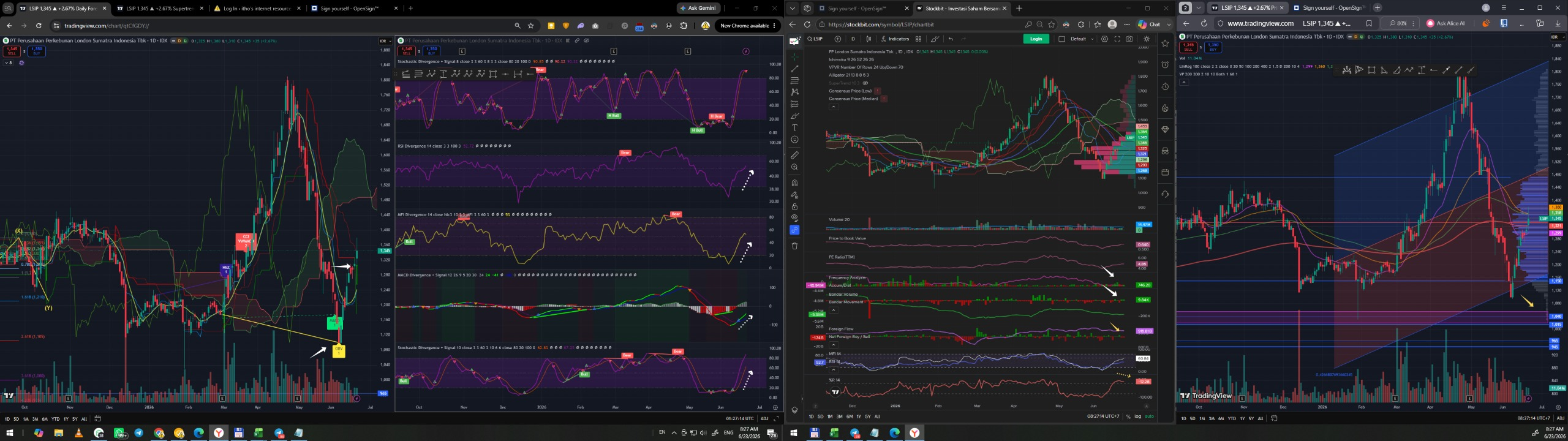Screen dimensions: 1568x441
Task: Expand the collapsed 8 indicators in left TradingView
Action: pos(8,62)
